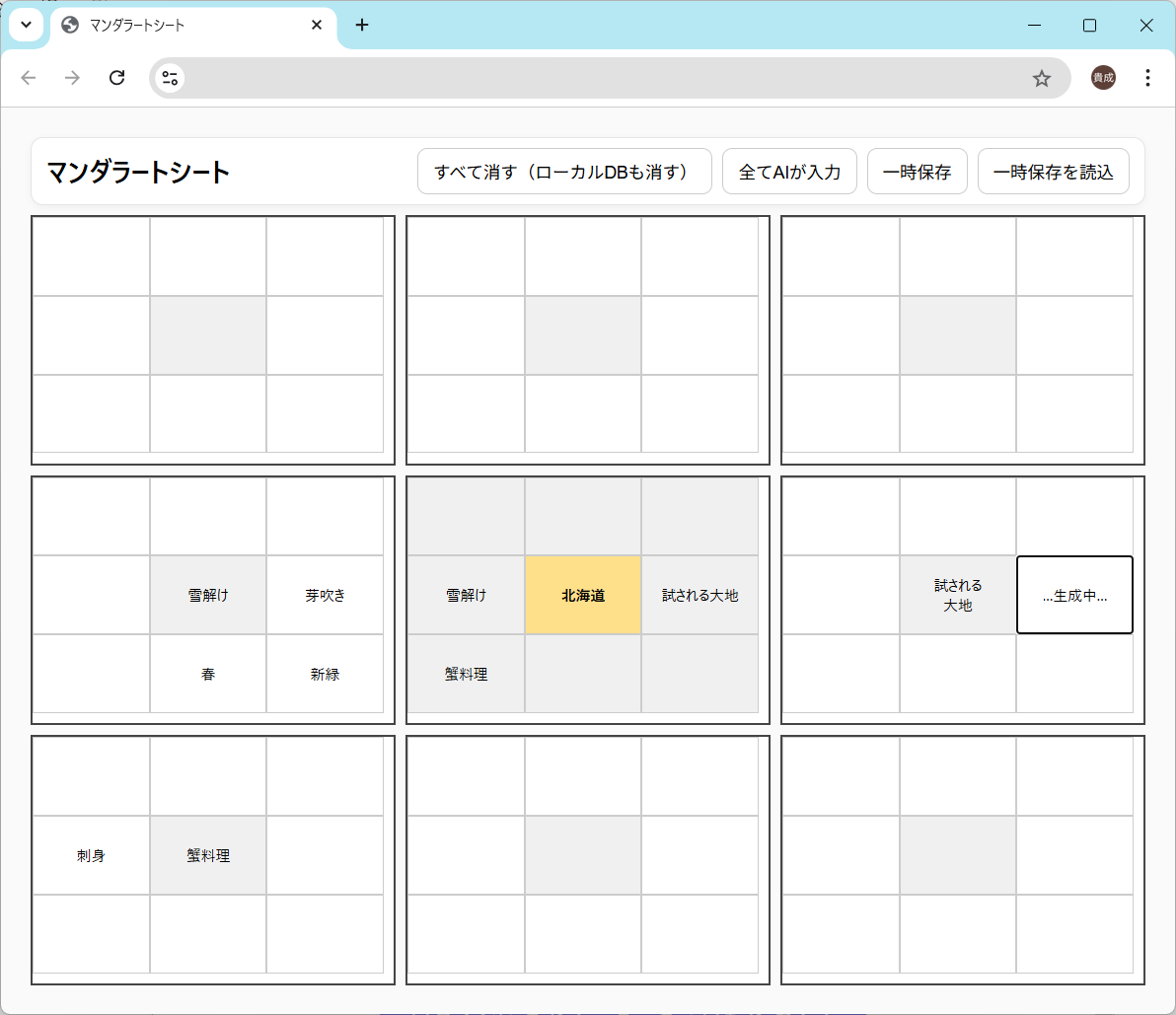1176x1015 pixels.
Task: Click the site information icon
Action: 170,78
